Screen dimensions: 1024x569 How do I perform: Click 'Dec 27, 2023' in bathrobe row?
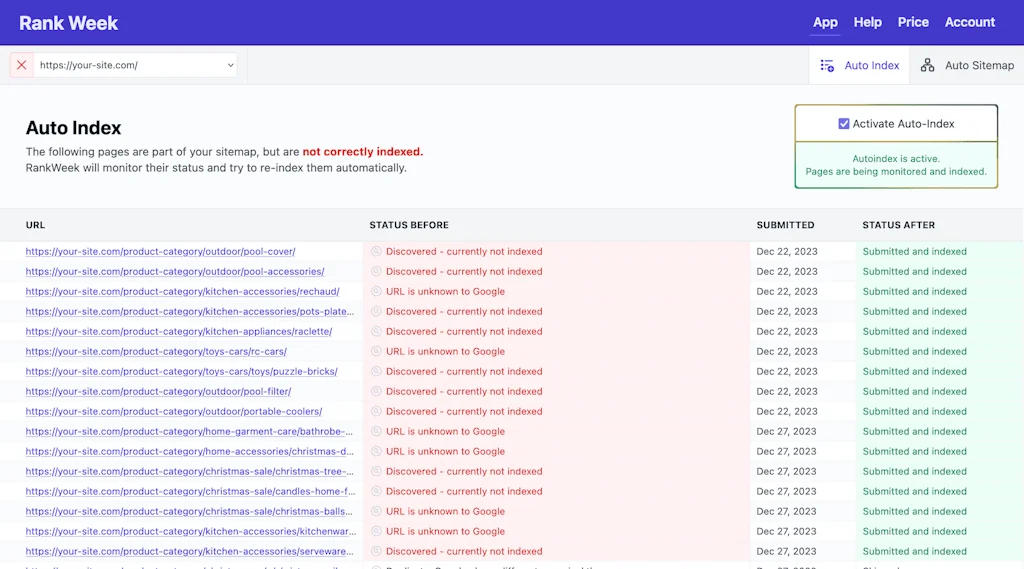tap(786, 431)
